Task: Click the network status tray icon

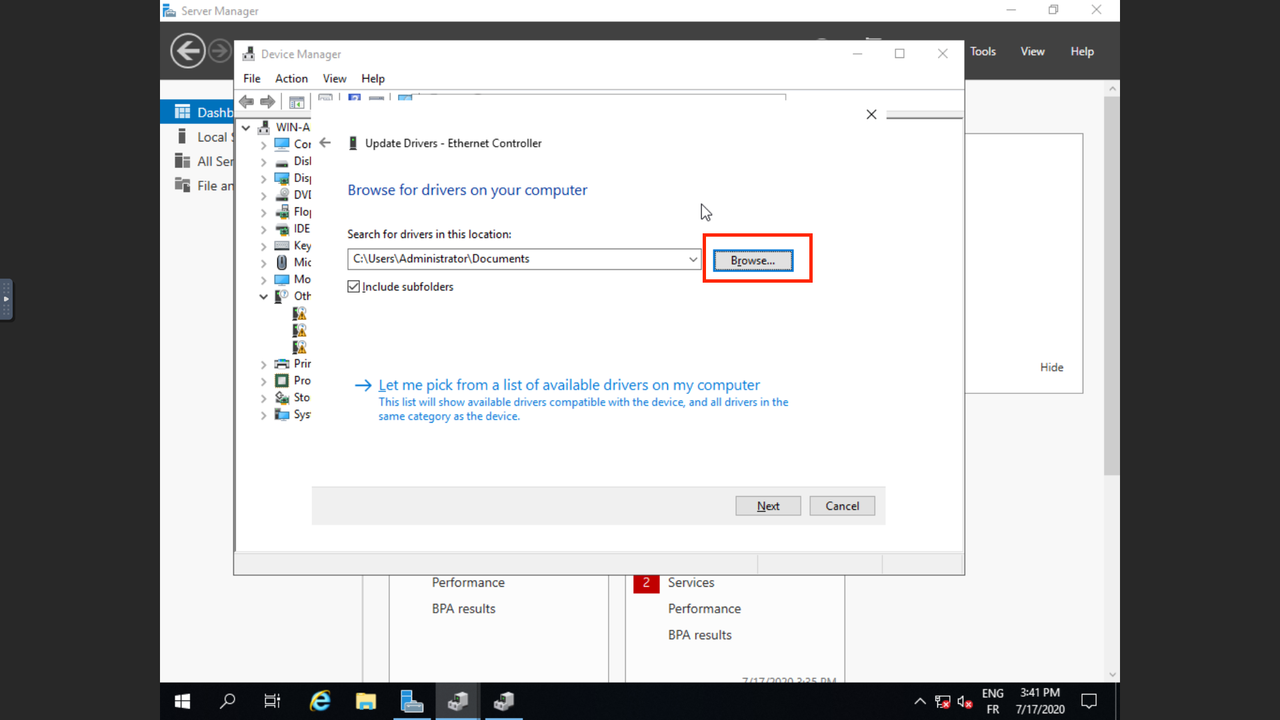Action: point(943,702)
